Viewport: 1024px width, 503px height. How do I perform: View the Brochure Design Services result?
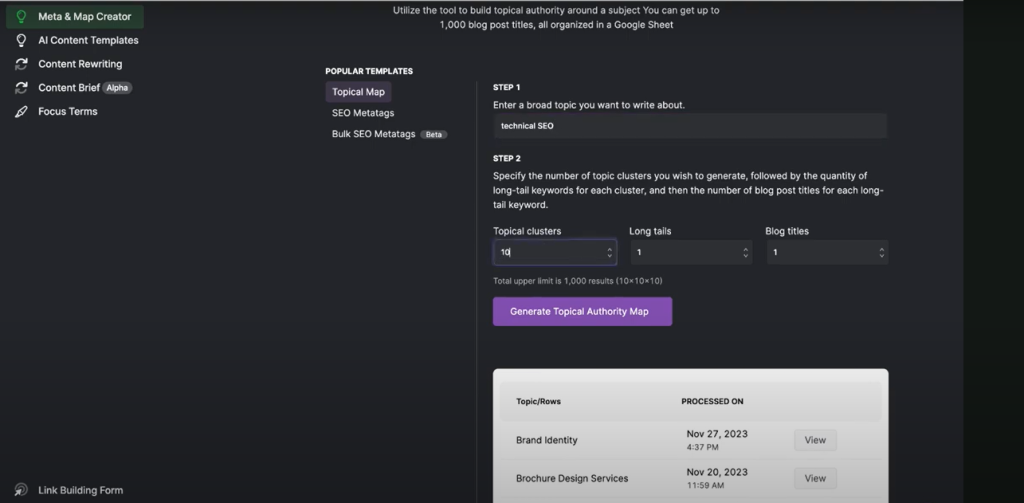(815, 478)
